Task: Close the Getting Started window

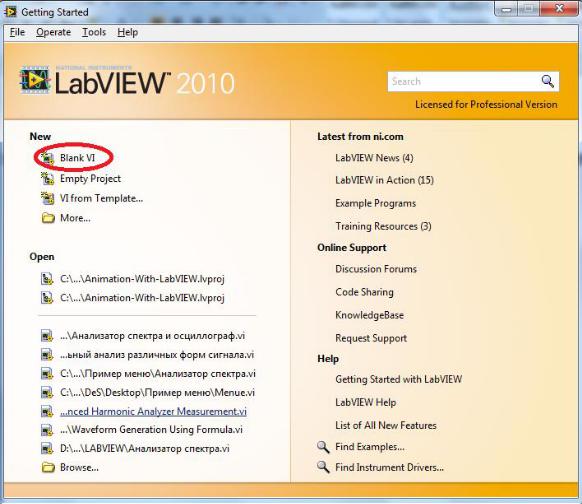Action: [559, 8]
